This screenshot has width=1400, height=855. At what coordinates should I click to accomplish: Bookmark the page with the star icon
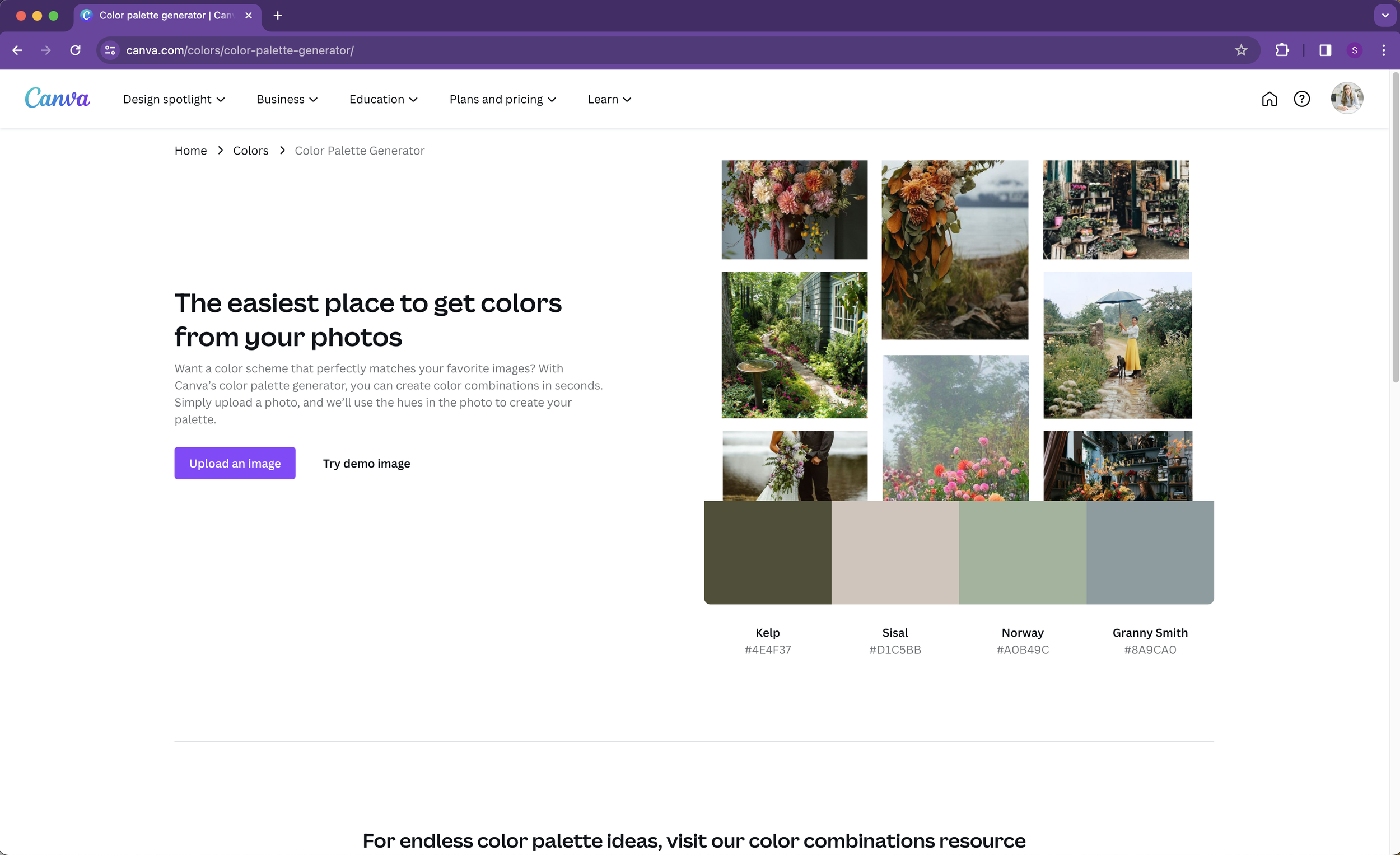[1241, 50]
